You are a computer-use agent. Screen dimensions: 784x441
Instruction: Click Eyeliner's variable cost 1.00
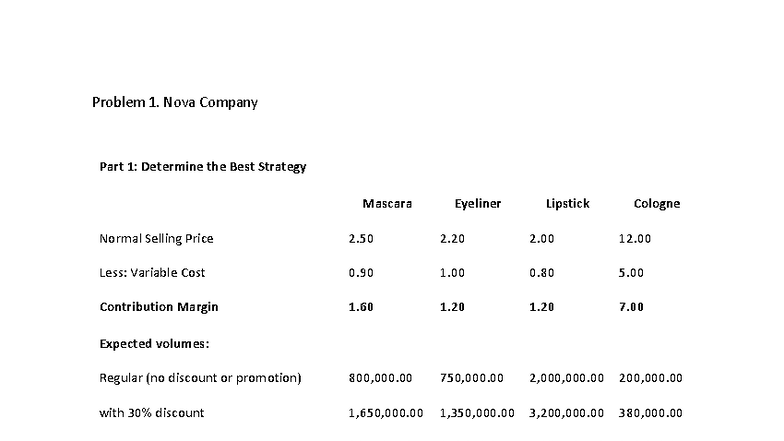point(452,273)
